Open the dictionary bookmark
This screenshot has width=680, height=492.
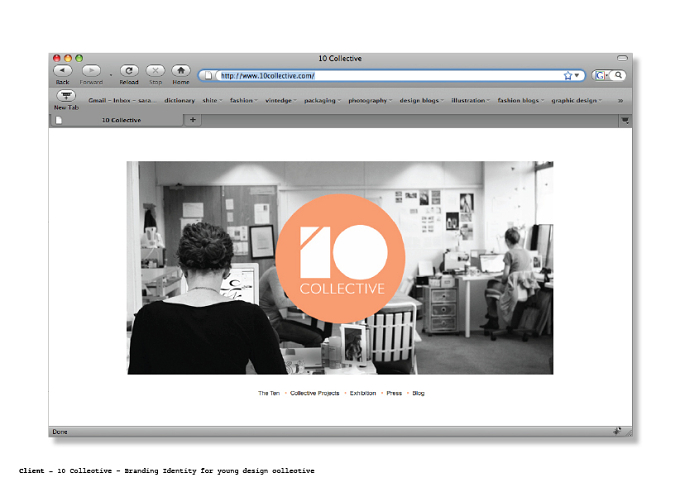pos(179,100)
